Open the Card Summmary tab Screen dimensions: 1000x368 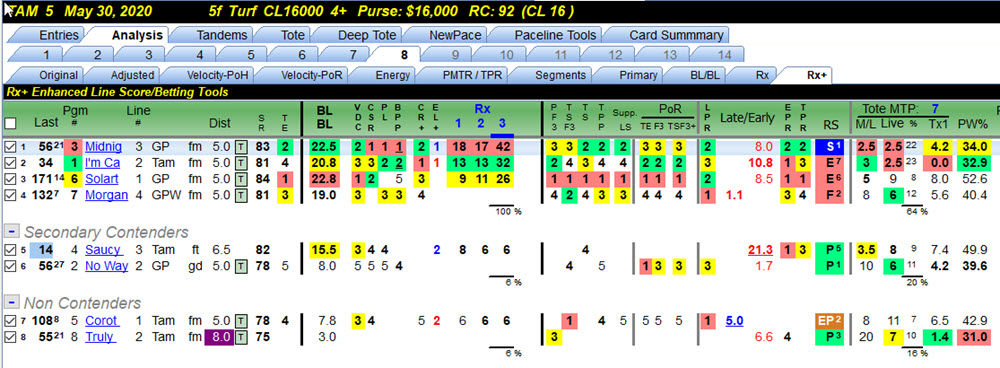(676, 35)
